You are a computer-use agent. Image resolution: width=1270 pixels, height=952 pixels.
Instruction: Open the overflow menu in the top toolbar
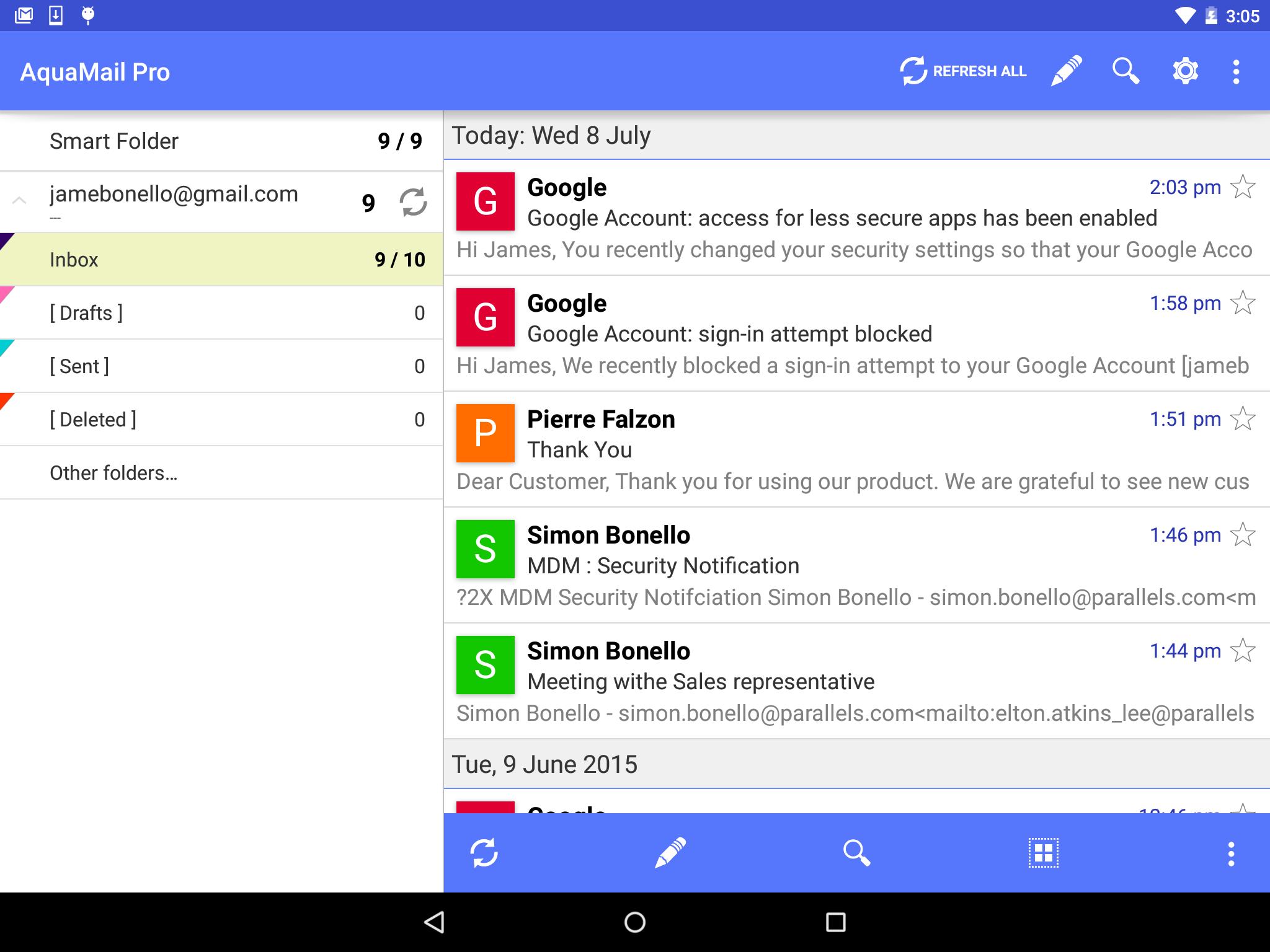(1235, 71)
